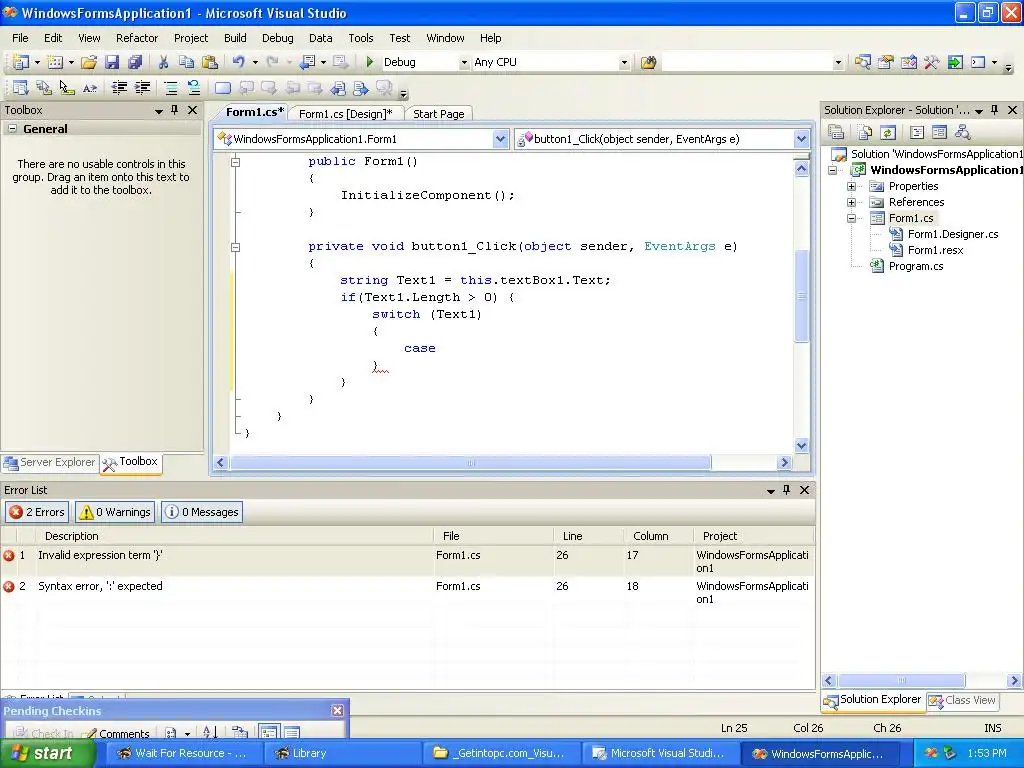The width and height of the screenshot is (1024, 768).
Task: Select the 'Syntax error, ':' expected' error row
Action: [x=408, y=592]
